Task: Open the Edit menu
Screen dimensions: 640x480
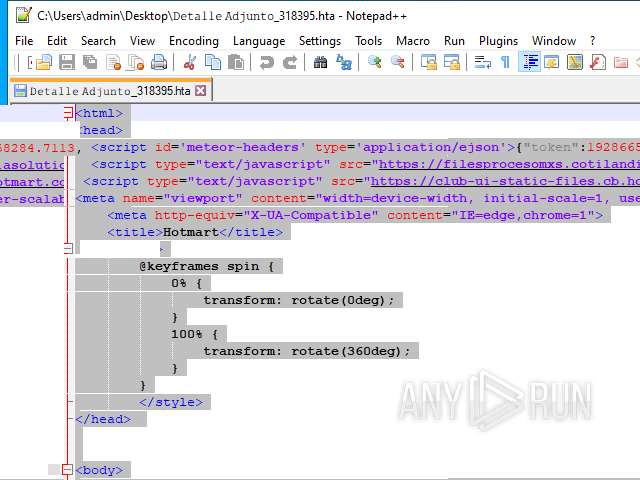Action: point(57,41)
